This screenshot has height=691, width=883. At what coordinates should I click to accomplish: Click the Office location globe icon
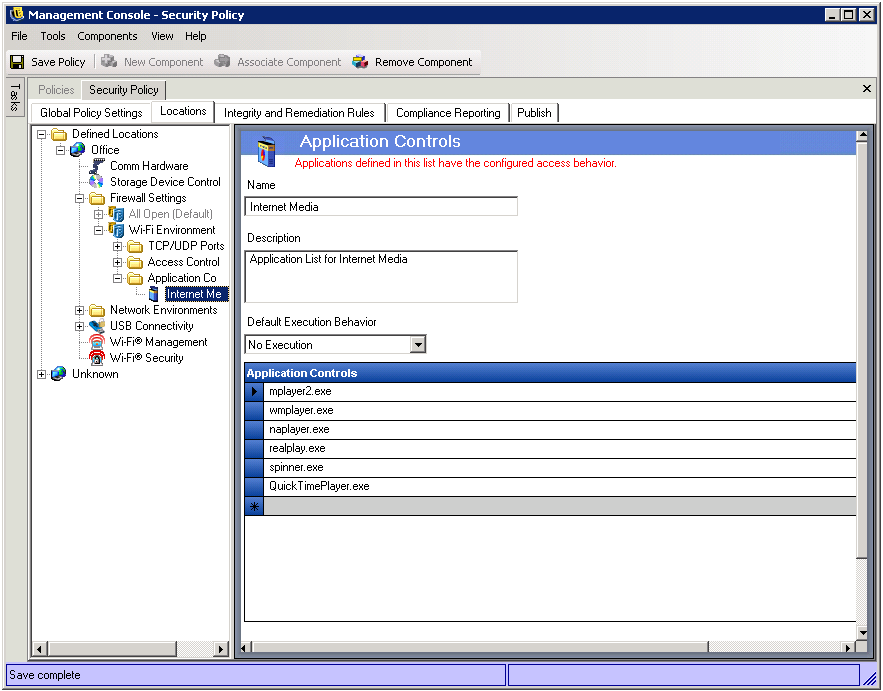tap(78, 150)
